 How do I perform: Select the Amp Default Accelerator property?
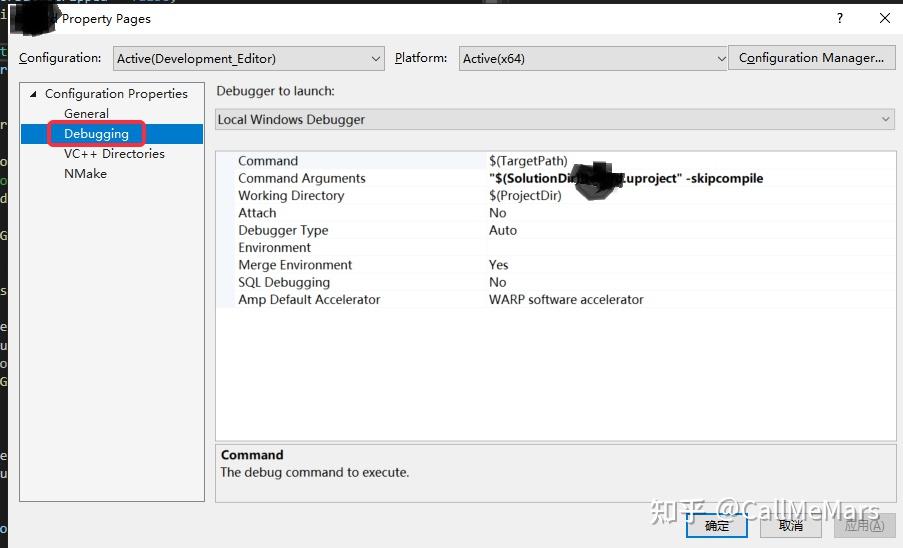coord(309,299)
